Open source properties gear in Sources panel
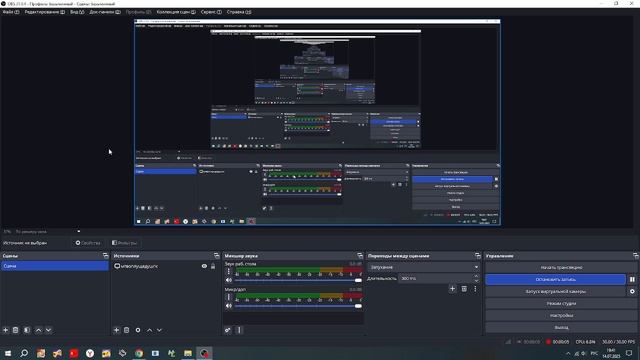Viewport: 640px width, 360px height. coord(138,330)
